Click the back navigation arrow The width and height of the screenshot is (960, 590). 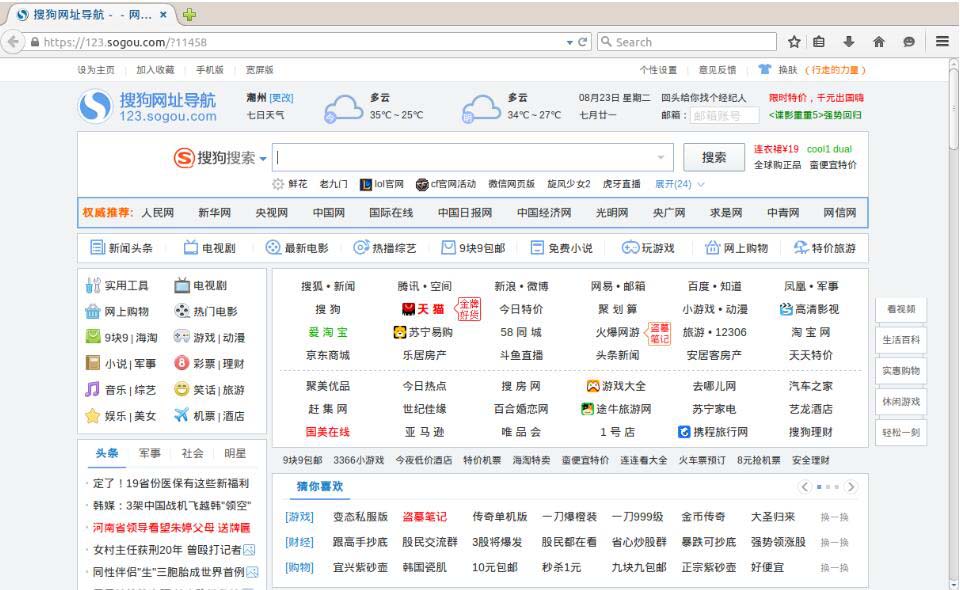click(x=13, y=42)
